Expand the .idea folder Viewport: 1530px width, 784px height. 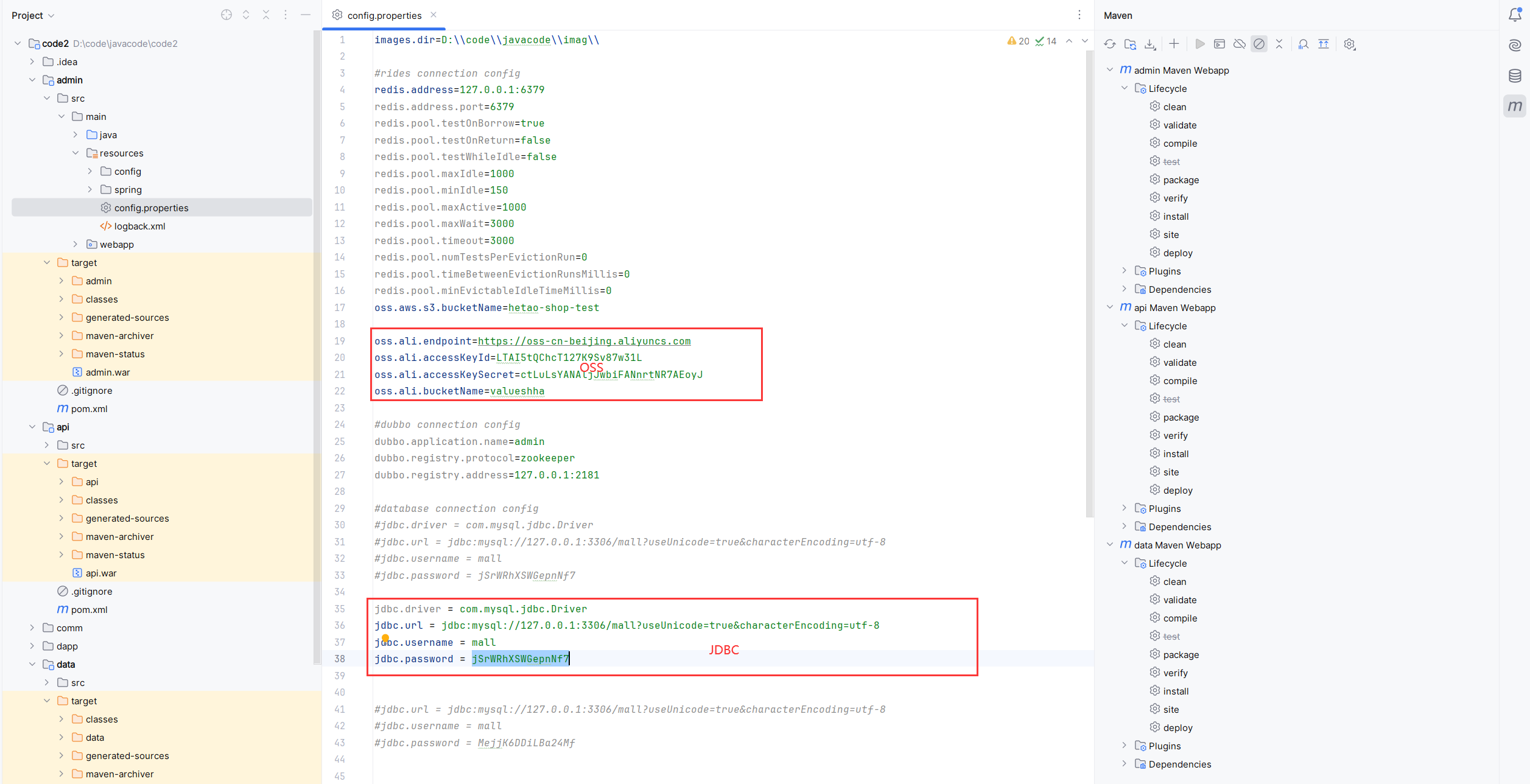point(32,61)
